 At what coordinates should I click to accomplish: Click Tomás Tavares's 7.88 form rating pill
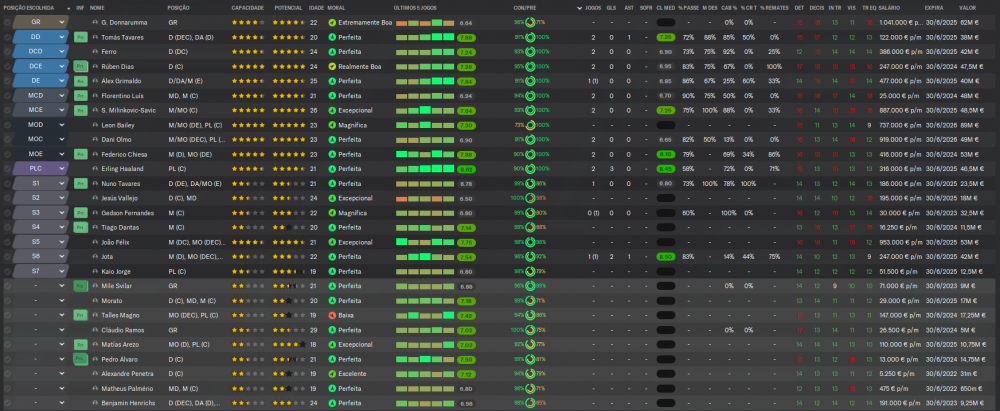466,37
